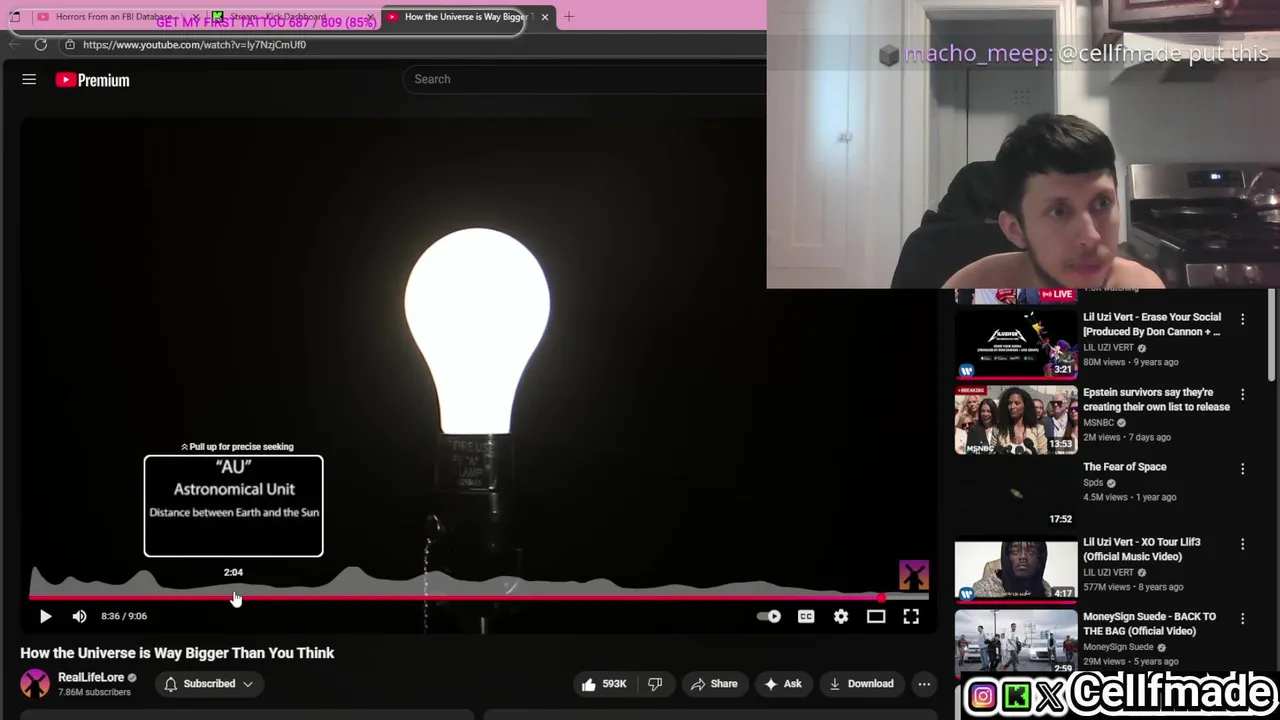Open the Epstein survivors MSNBC thumbnail
Screen dimensions: 1280x720
tap(1015, 419)
